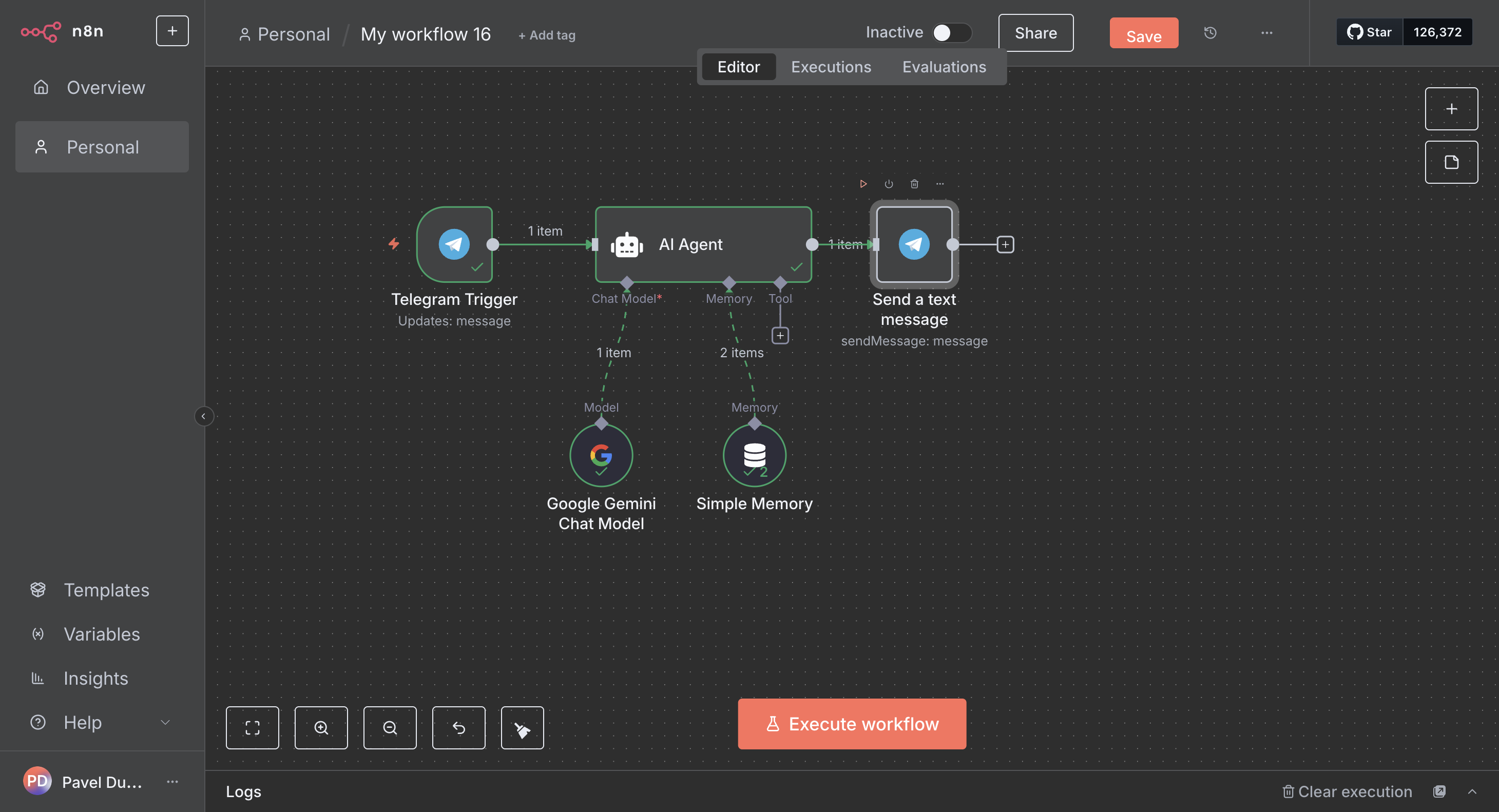This screenshot has height=812, width=1499.
Task: Save the workflow
Action: pos(1143,33)
